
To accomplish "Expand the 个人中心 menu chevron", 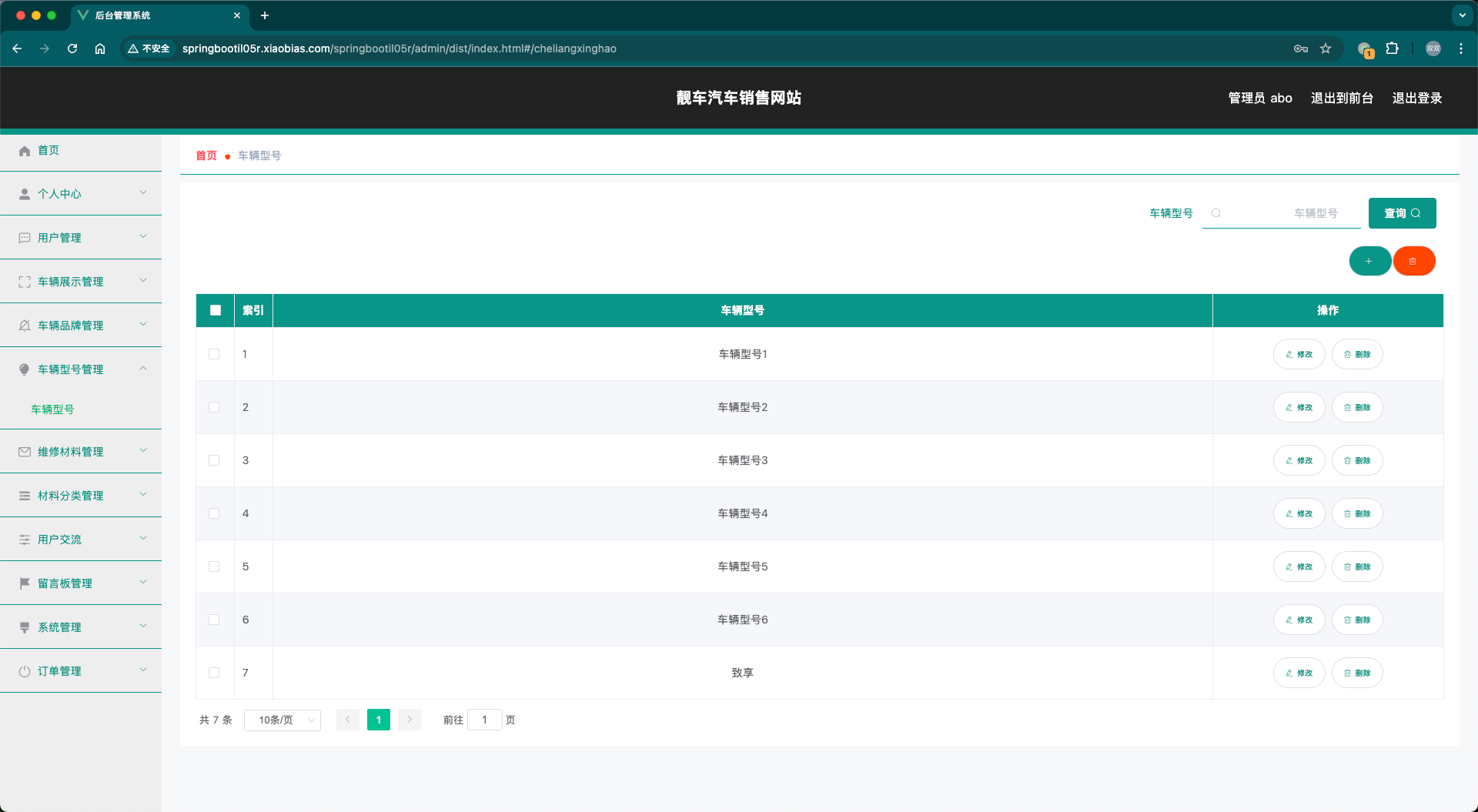I will coord(143,192).
